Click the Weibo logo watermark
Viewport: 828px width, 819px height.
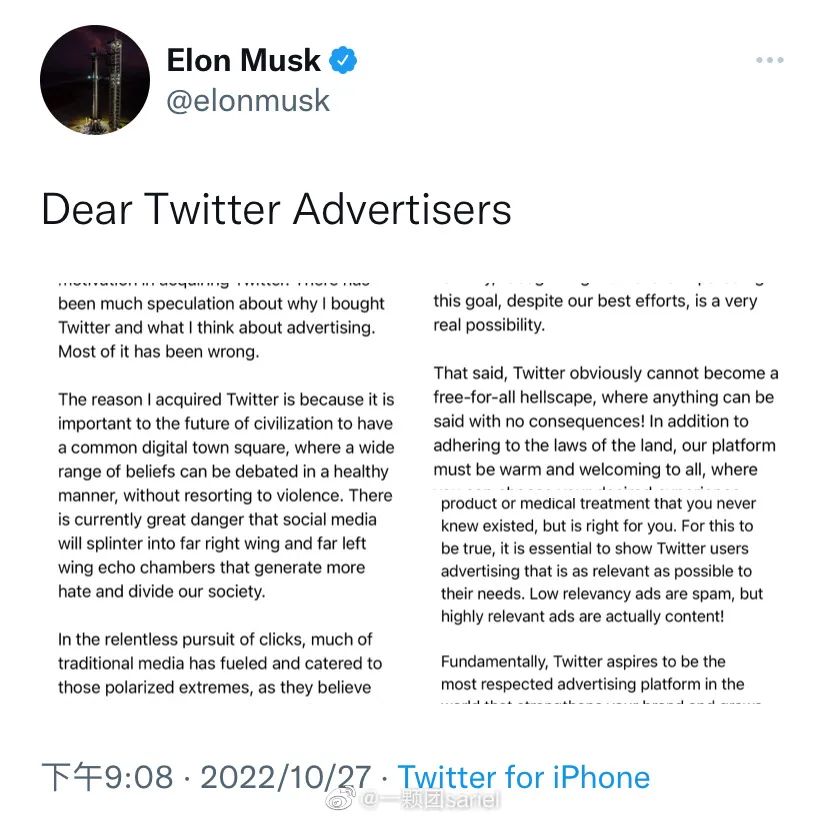[x=343, y=799]
